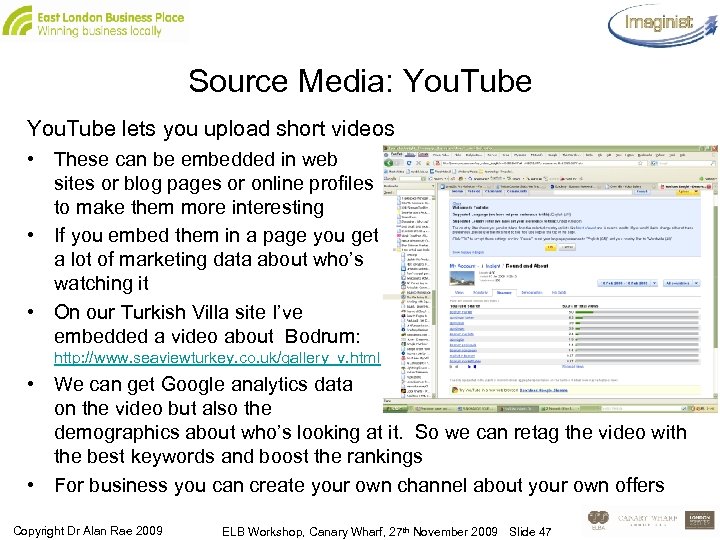The height and width of the screenshot is (540, 720).
Task: Select the last browser tab with red icon
Action: point(686,186)
